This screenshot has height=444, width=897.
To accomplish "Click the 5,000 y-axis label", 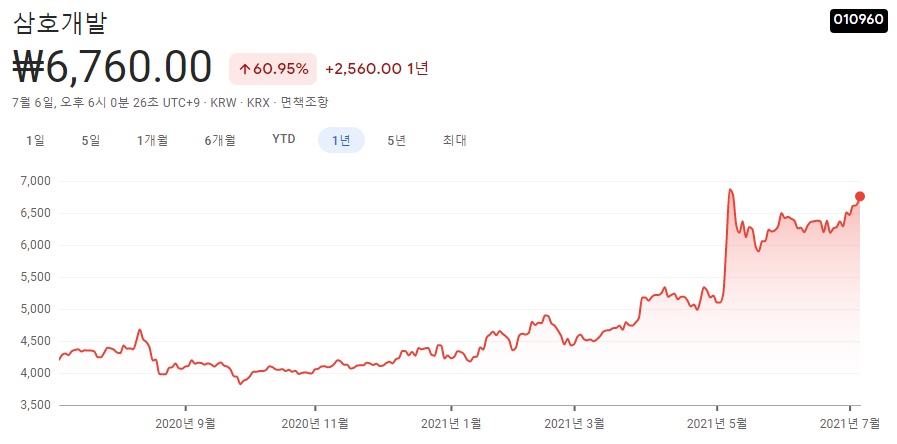I will (x=35, y=310).
